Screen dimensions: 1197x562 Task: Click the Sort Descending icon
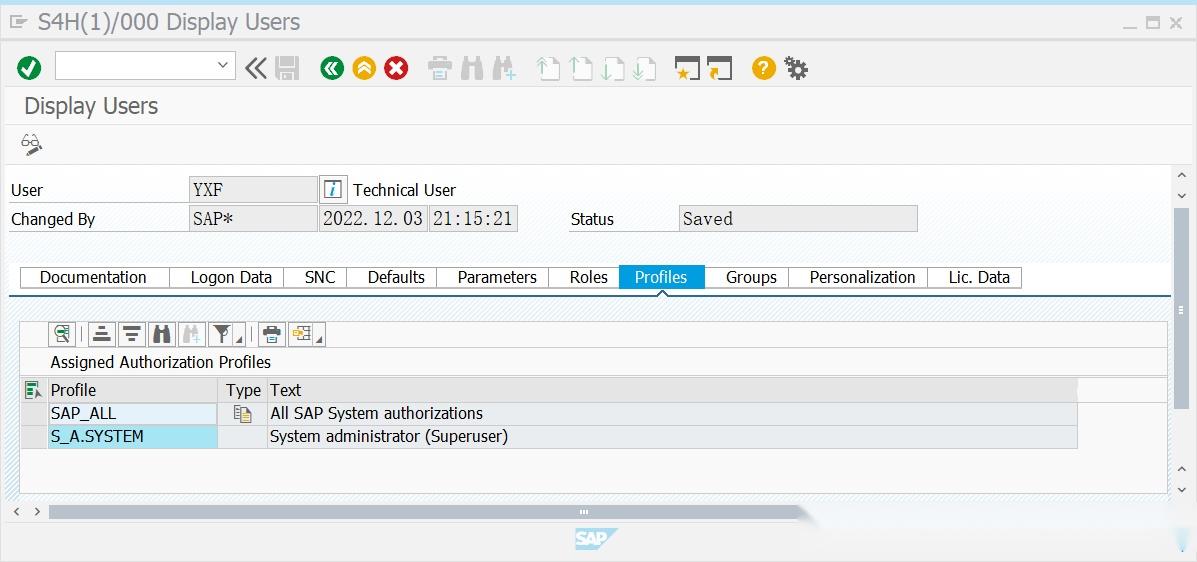pos(131,334)
